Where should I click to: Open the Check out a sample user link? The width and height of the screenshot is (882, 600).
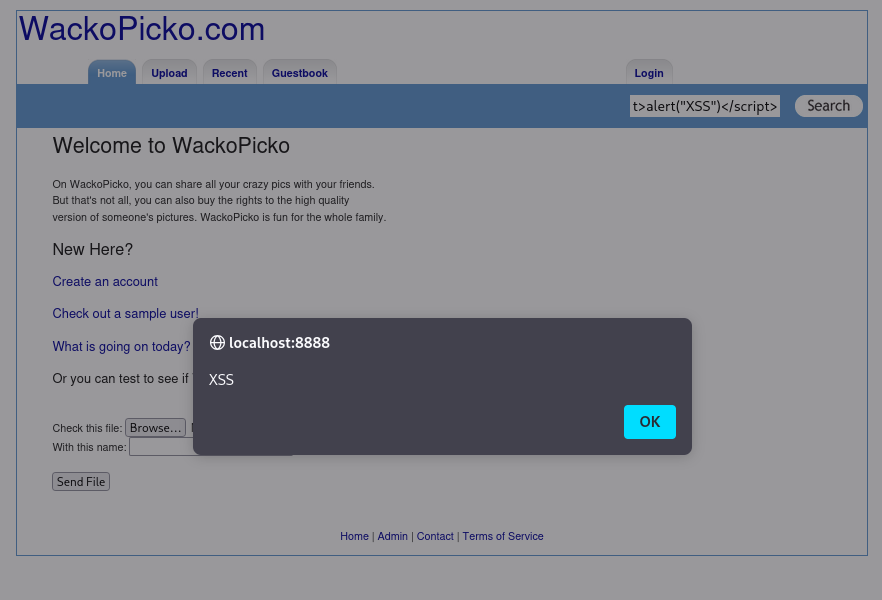pyautogui.click(x=125, y=314)
